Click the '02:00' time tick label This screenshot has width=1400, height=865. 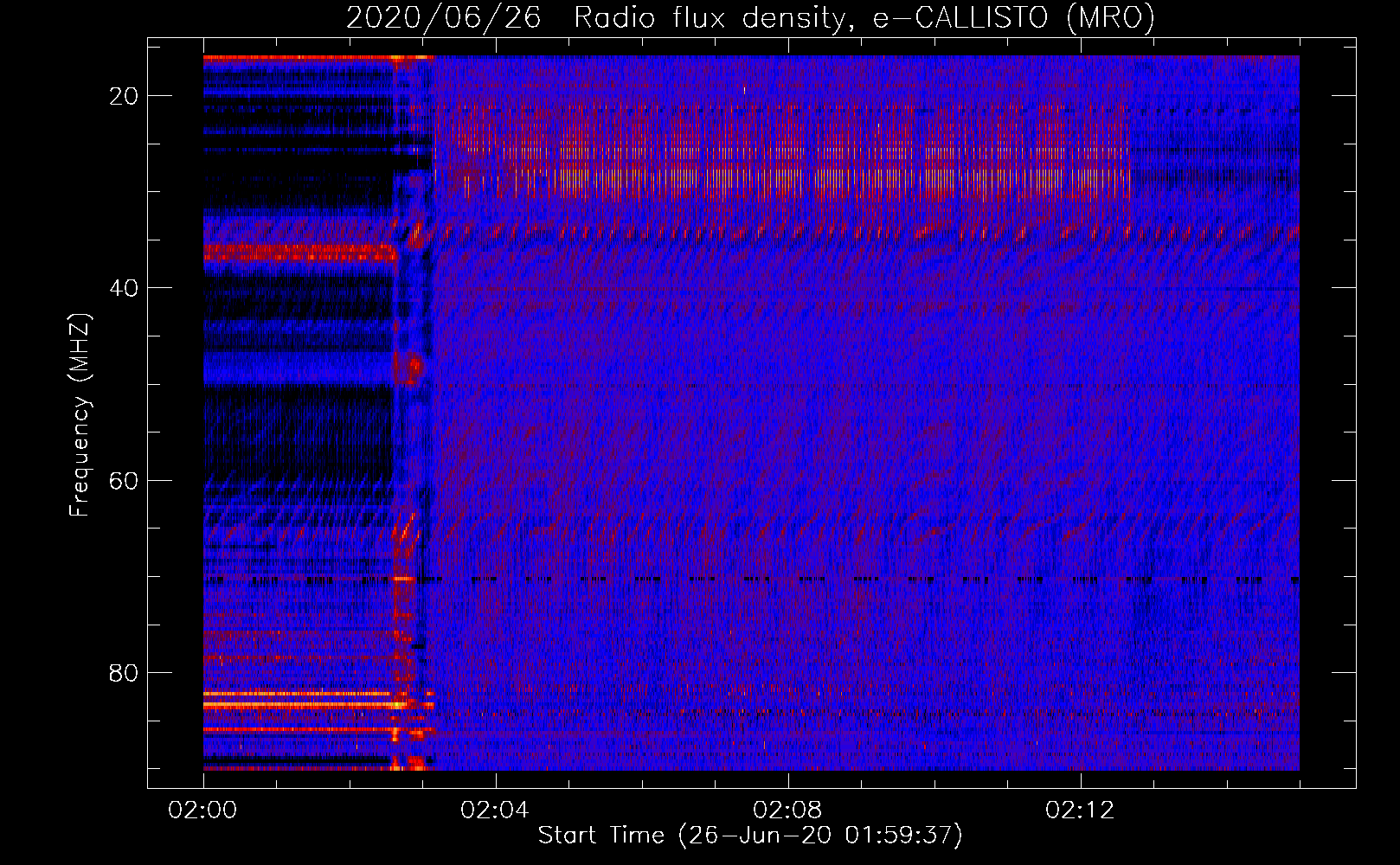point(202,811)
